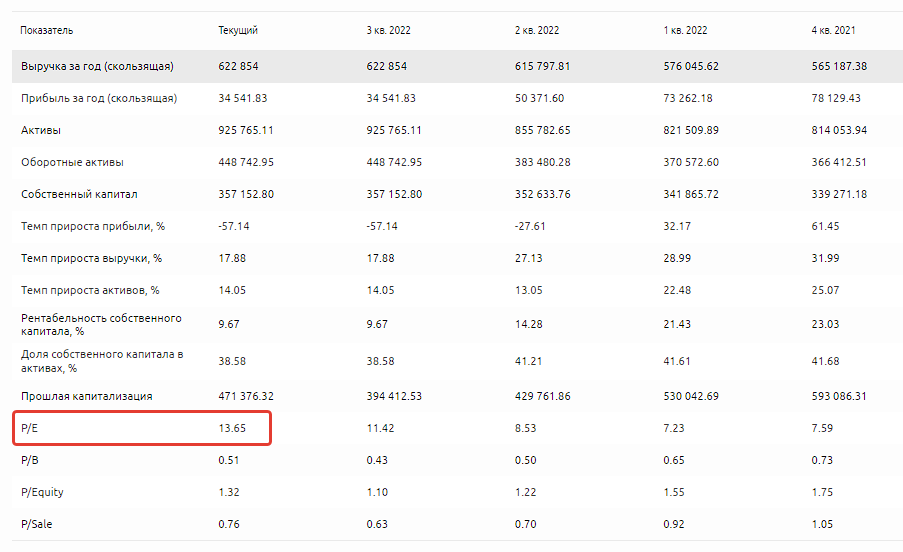Select the "Активы" row label
Viewport: 903px width, 552px height.
(41, 131)
